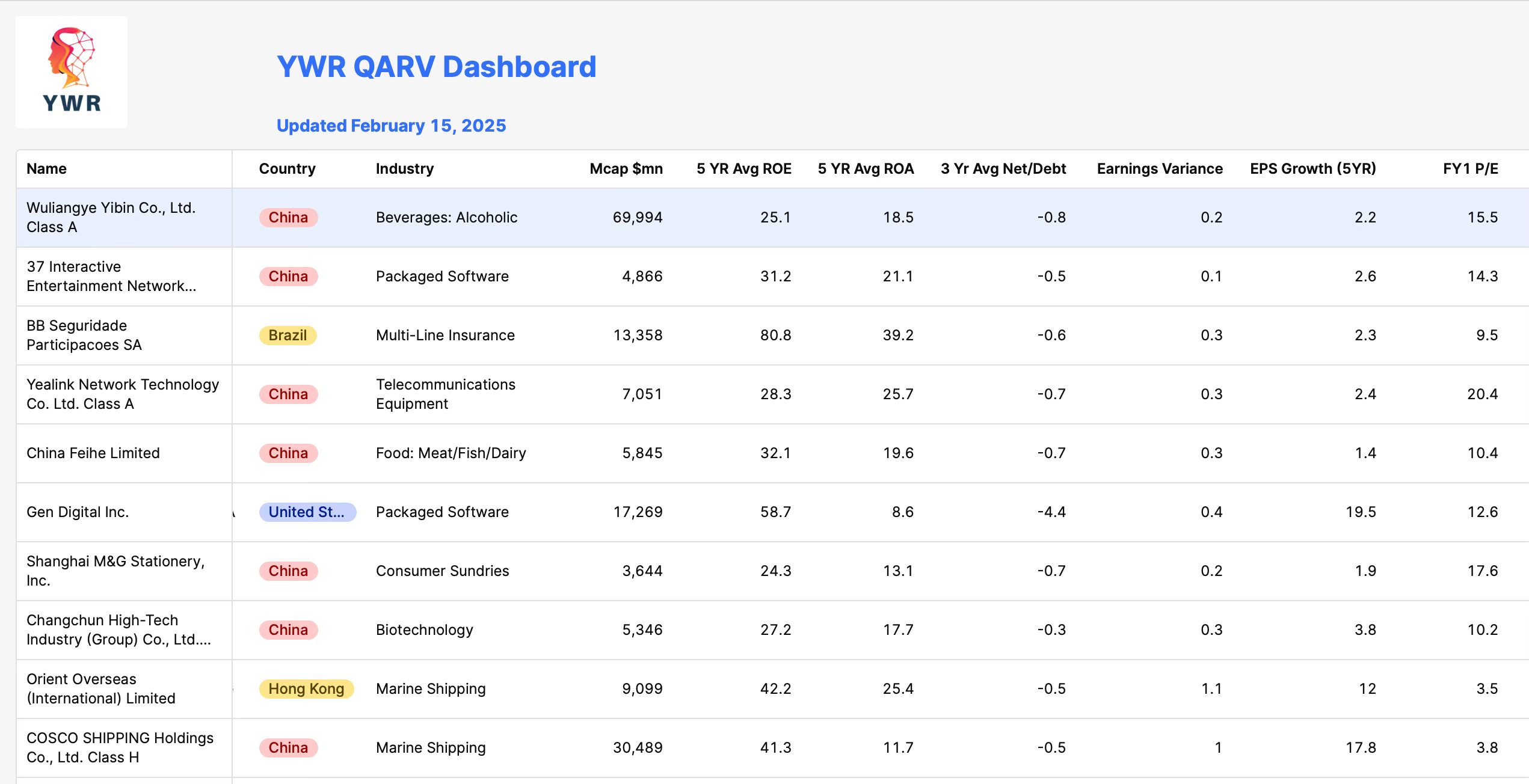
Task: Click the 4,866 market cap value
Action: pos(642,277)
